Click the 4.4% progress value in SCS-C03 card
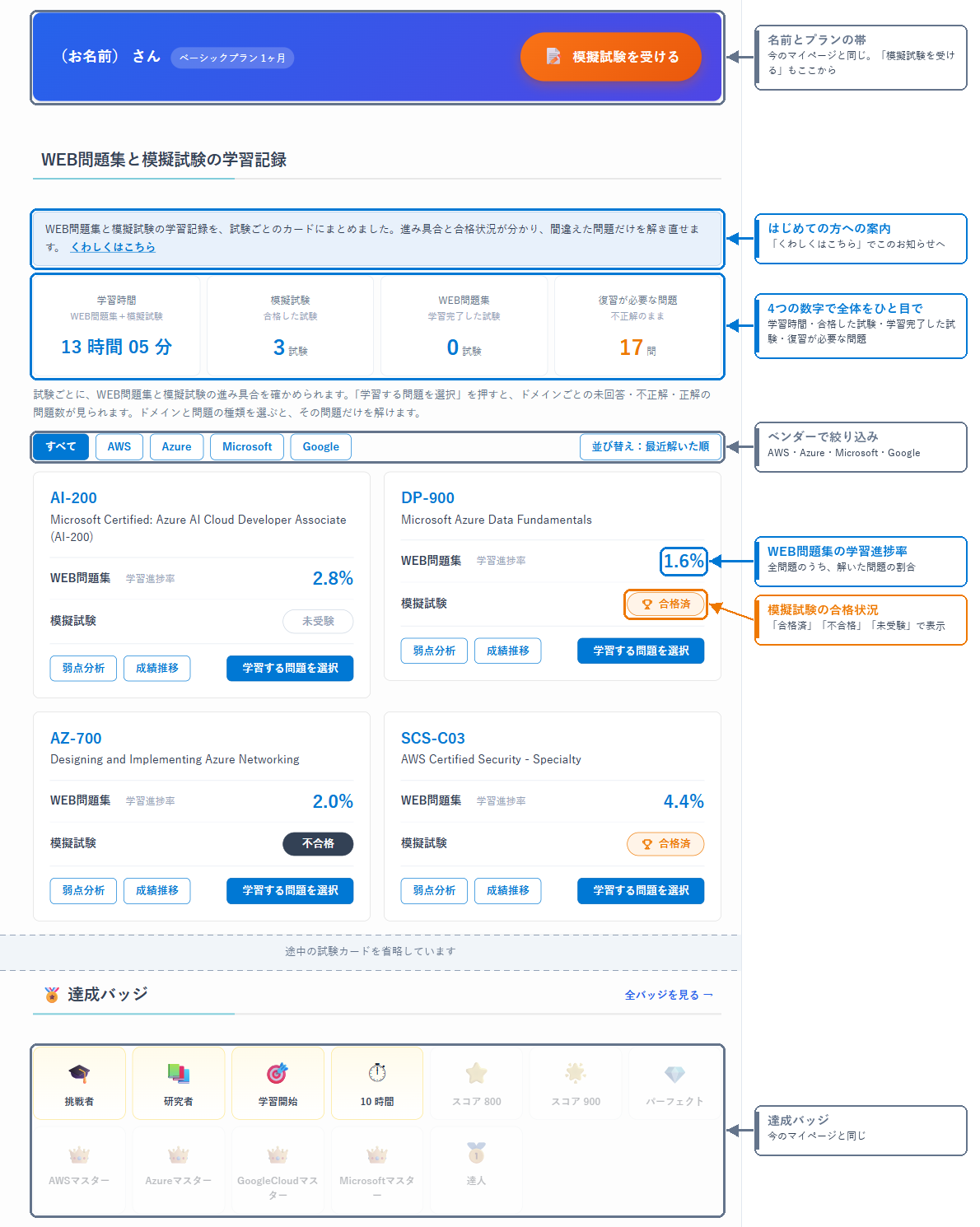 pyautogui.click(x=684, y=801)
